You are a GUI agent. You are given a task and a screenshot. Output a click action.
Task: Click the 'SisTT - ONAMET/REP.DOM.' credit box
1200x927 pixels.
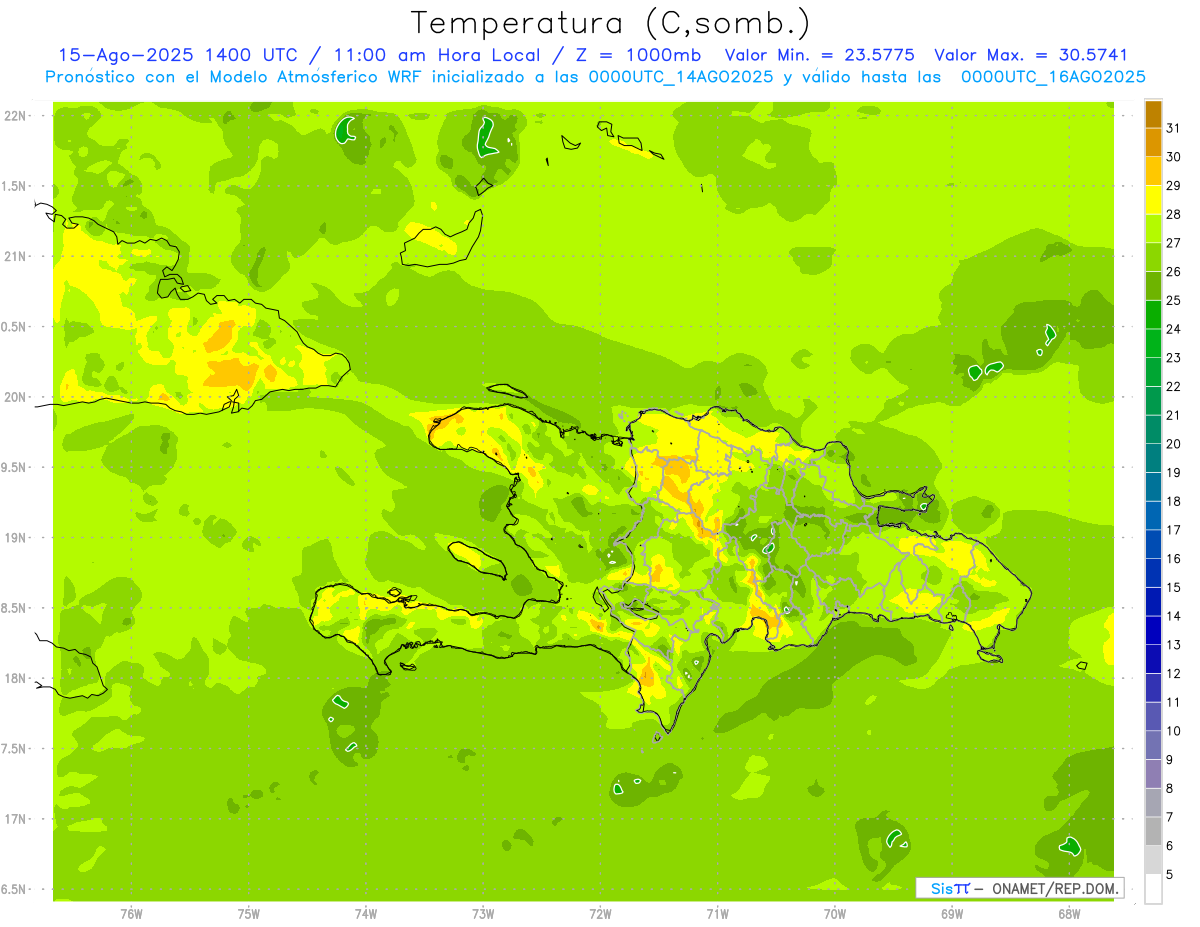pos(1020,888)
